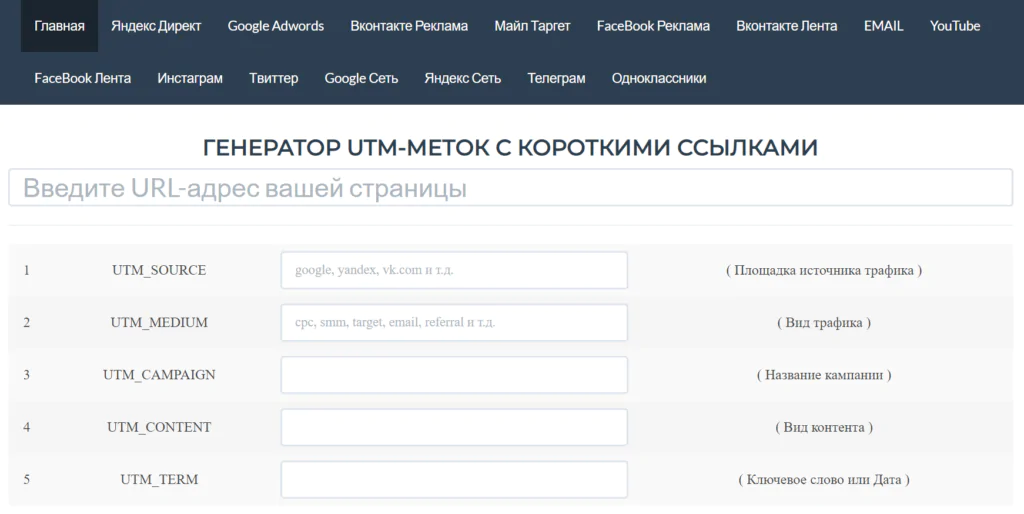
Task: Focus the page URL address field
Action: pyautogui.click(x=511, y=187)
